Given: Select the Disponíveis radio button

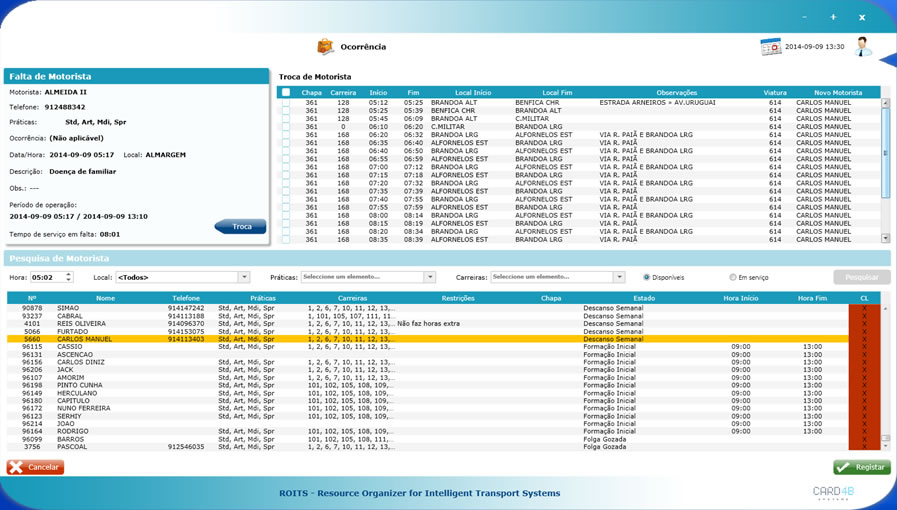Looking at the screenshot, I should pyautogui.click(x=647, y=277).
